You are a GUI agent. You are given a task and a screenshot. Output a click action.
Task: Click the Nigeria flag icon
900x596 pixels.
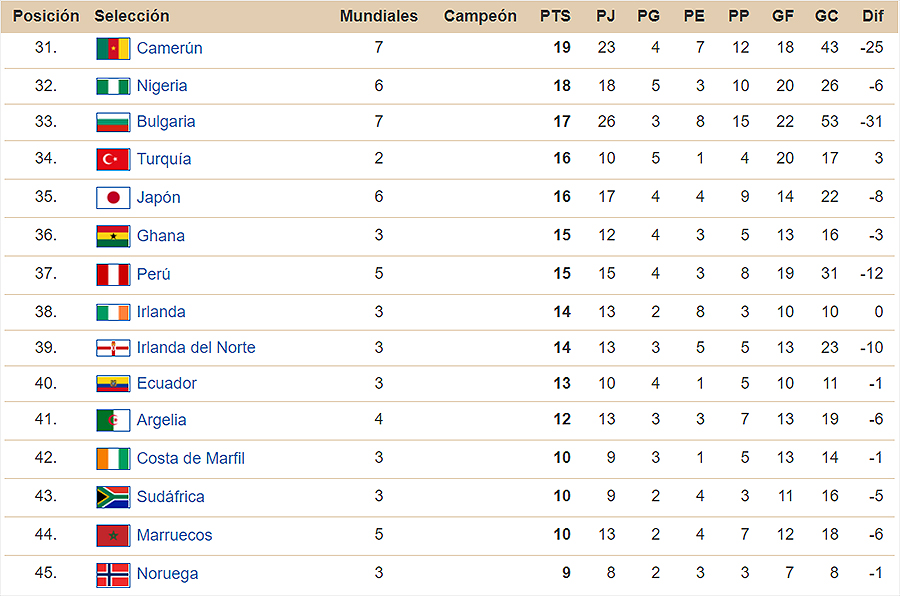(x=113, y=87)
